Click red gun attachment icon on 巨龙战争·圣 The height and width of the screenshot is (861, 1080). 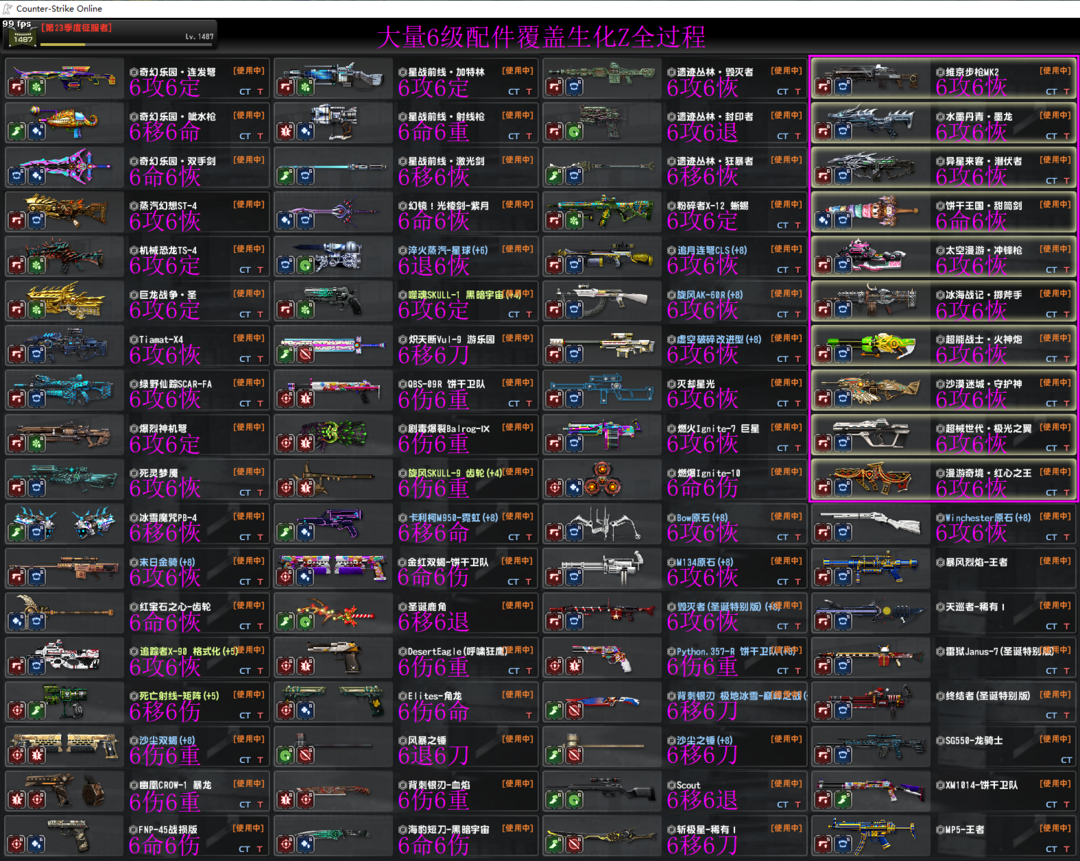17,310
